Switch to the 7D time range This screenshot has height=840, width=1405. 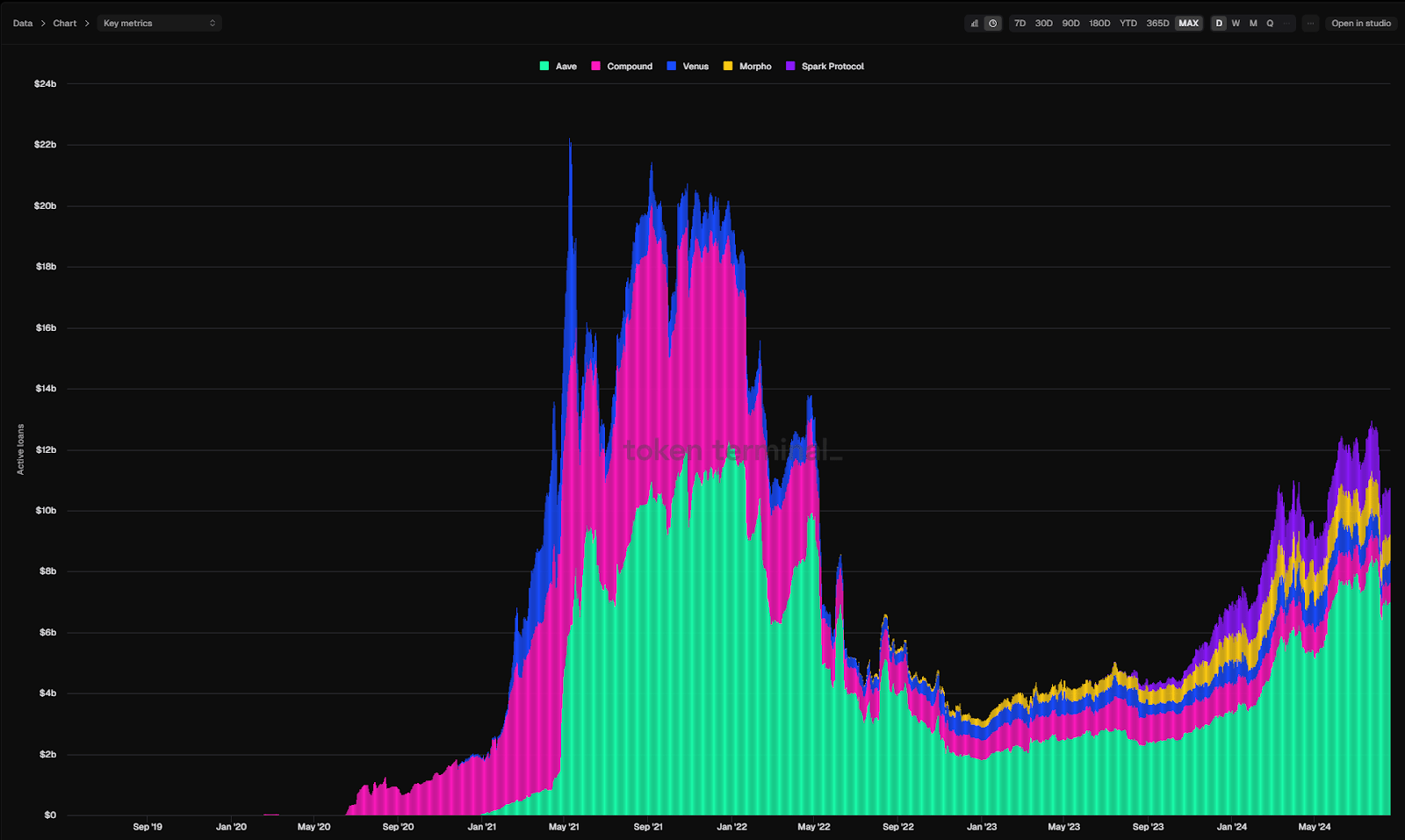(1020, 23)
